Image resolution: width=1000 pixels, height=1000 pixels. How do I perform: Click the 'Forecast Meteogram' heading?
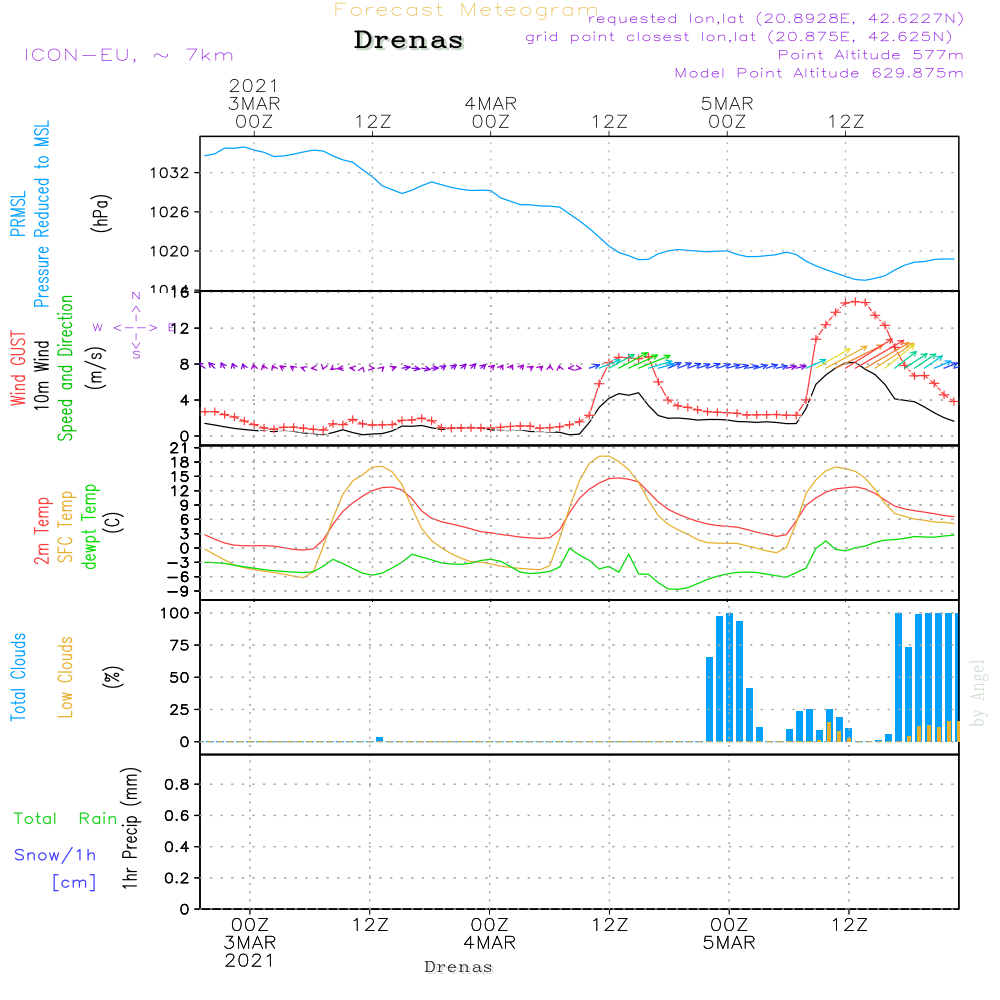point(466,10)
